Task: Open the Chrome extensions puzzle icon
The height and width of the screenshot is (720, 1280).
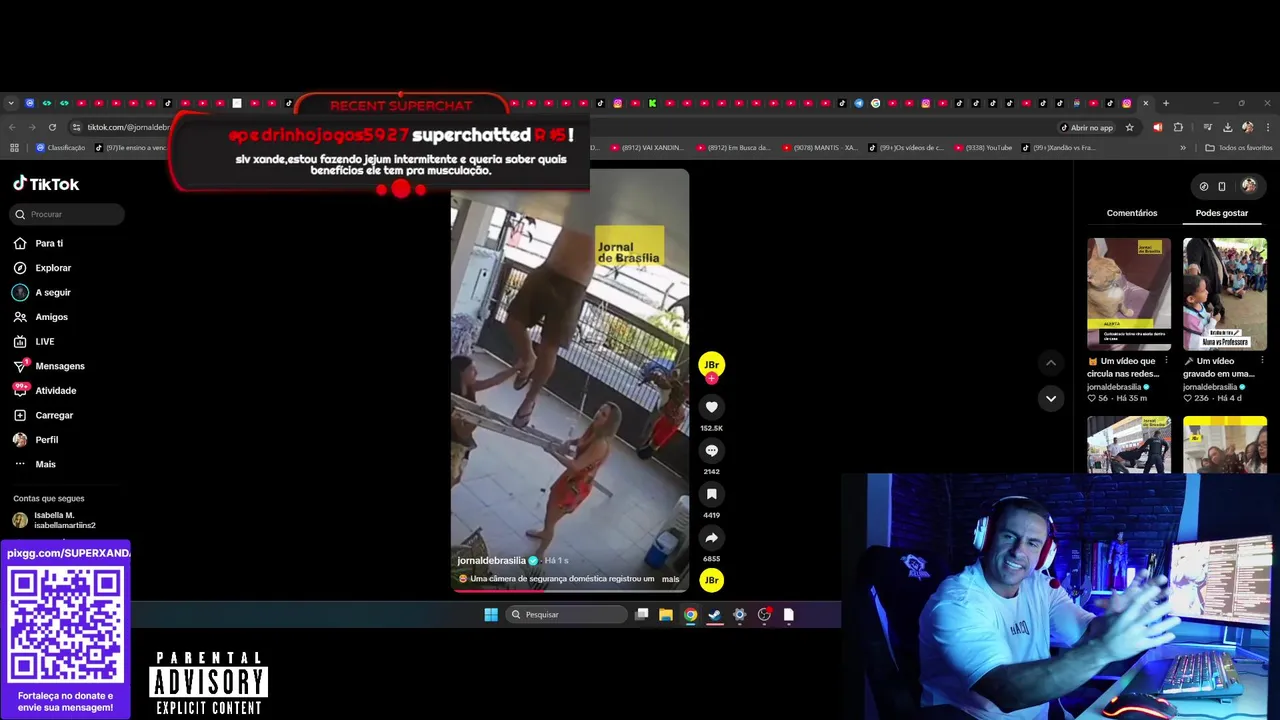Action: coord(1178,127)
